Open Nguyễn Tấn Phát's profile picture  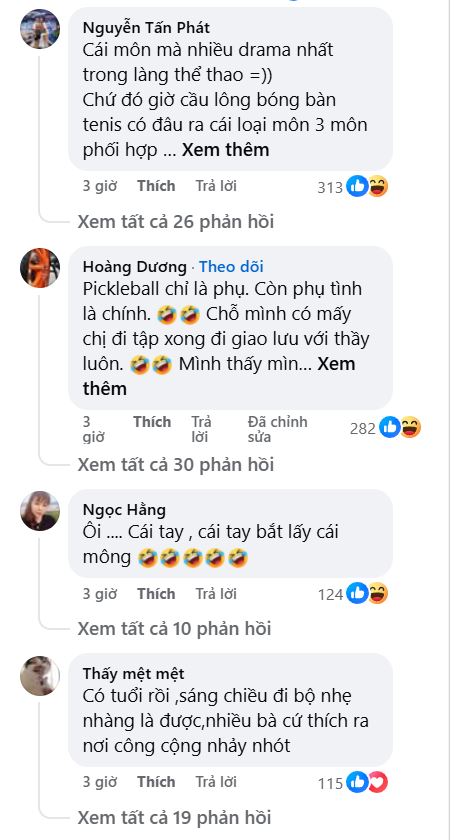click(40, 28)
